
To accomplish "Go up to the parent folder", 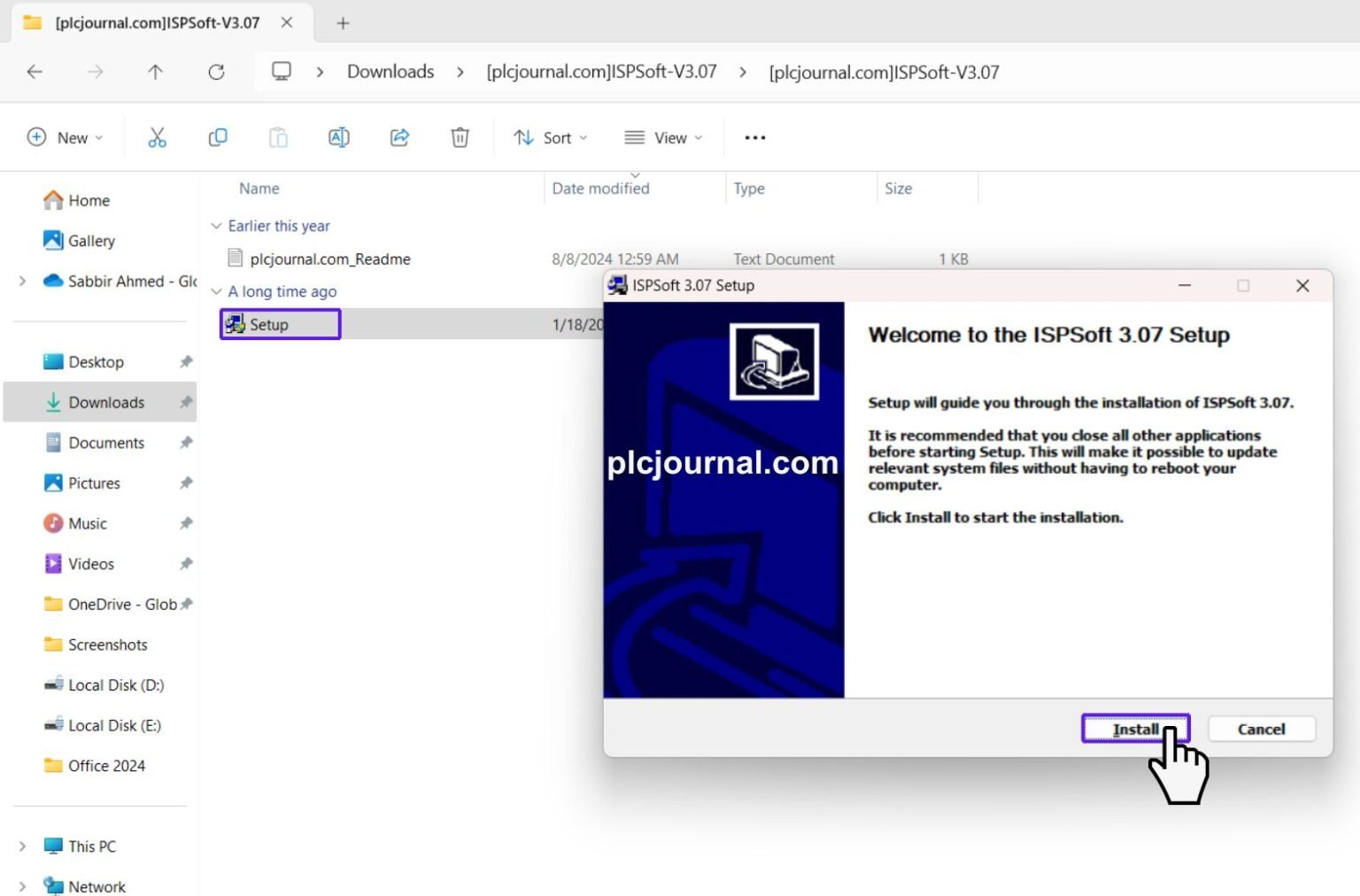I will pyautogui.click(x=155, y=72).
